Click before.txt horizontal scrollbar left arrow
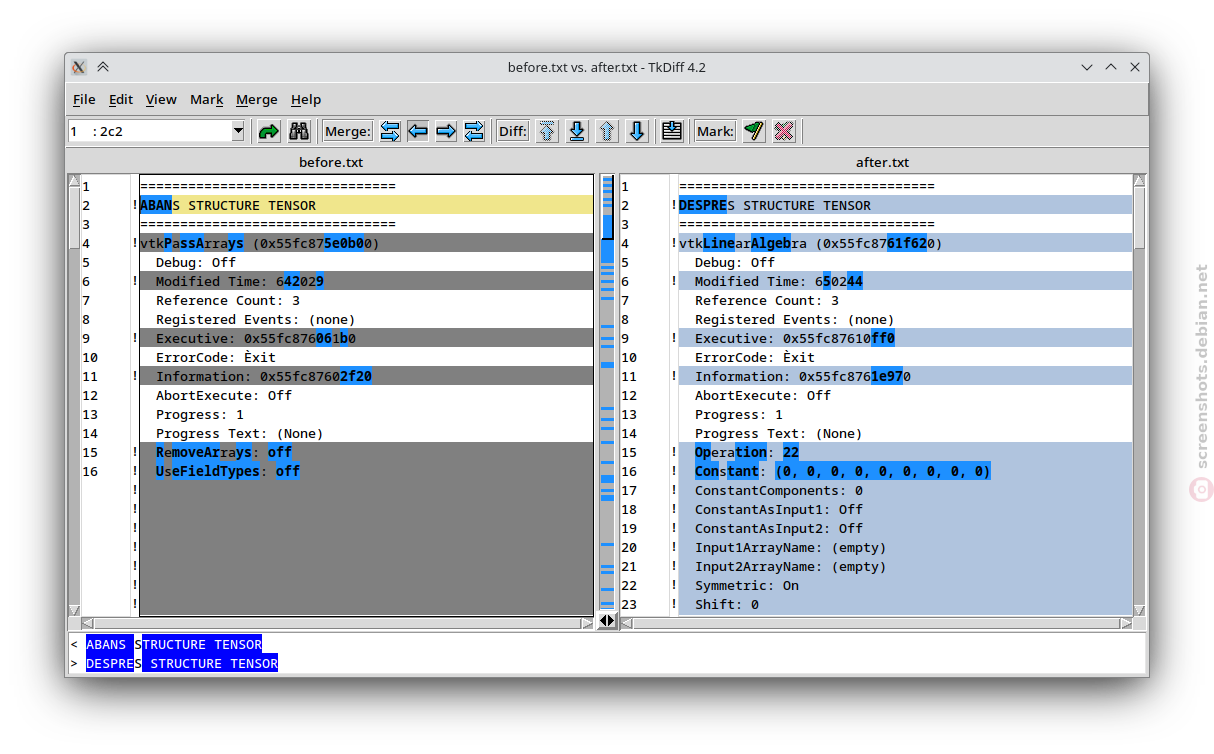Screen dimensions: 1214x754 pos(86,623)
